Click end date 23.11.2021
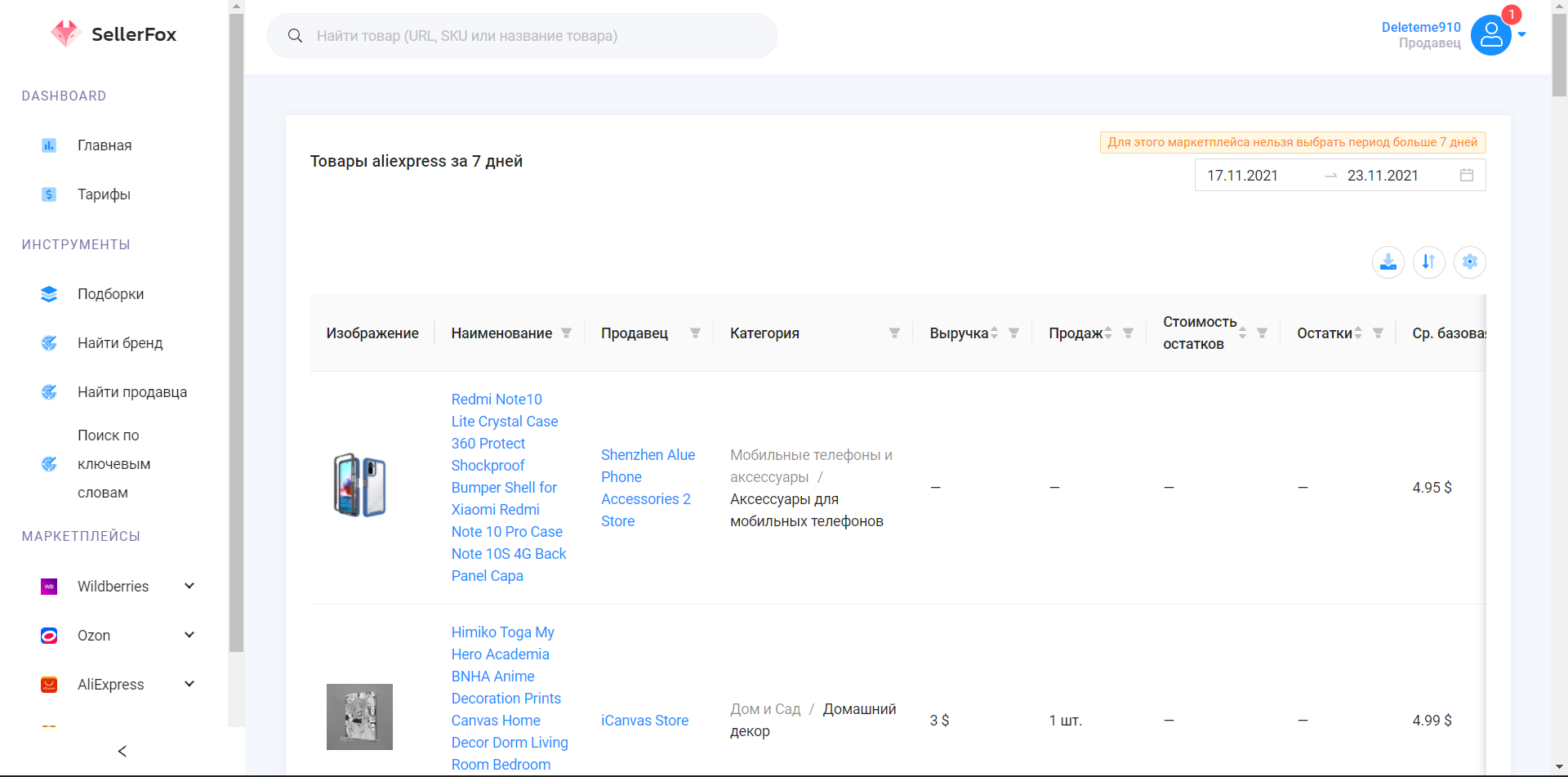This screenshot has height=777, width=1568. click(1383, 176)
